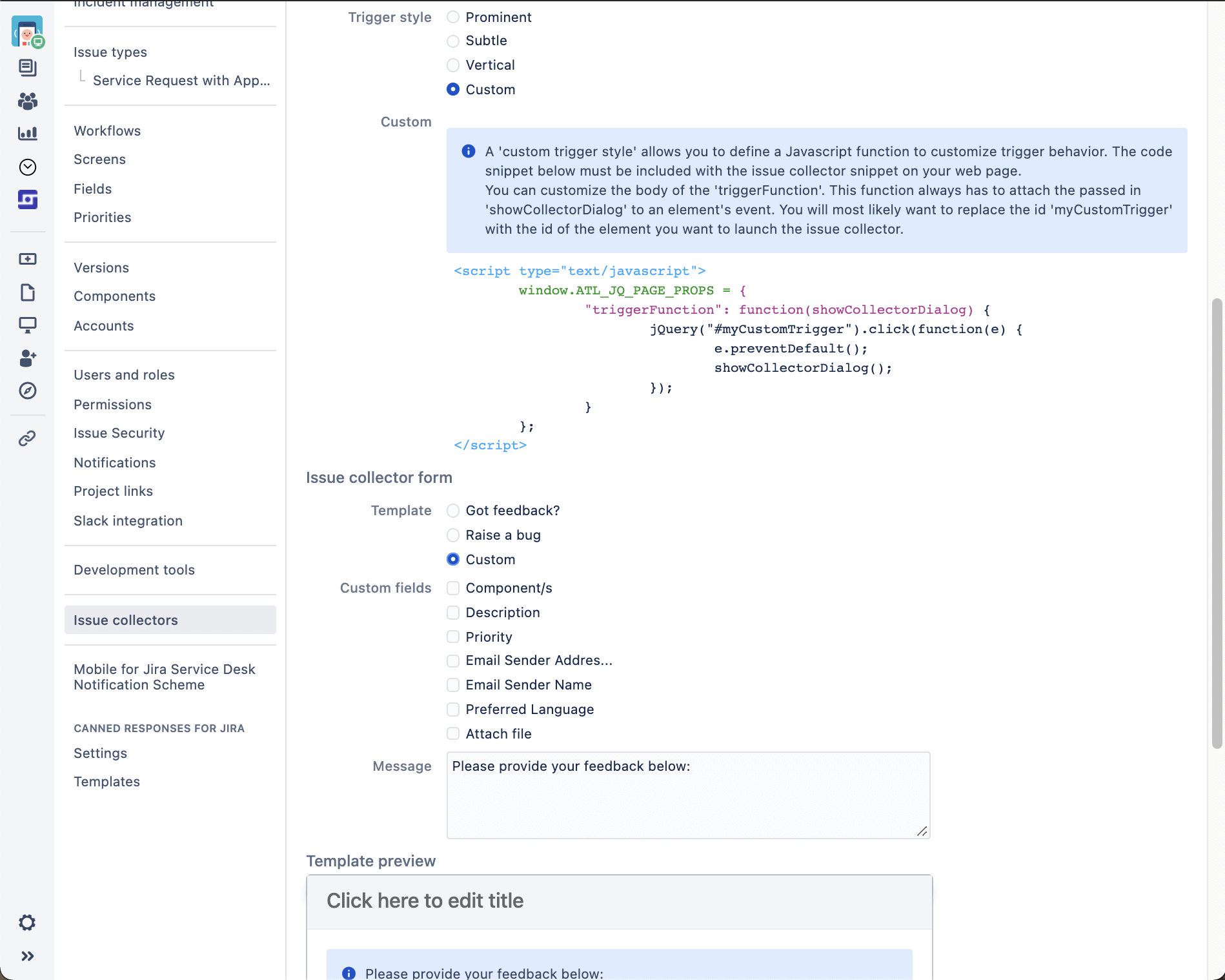
Task: Enable the Component/s custom field
Action: pyautogui.click(x=453, y=588)
